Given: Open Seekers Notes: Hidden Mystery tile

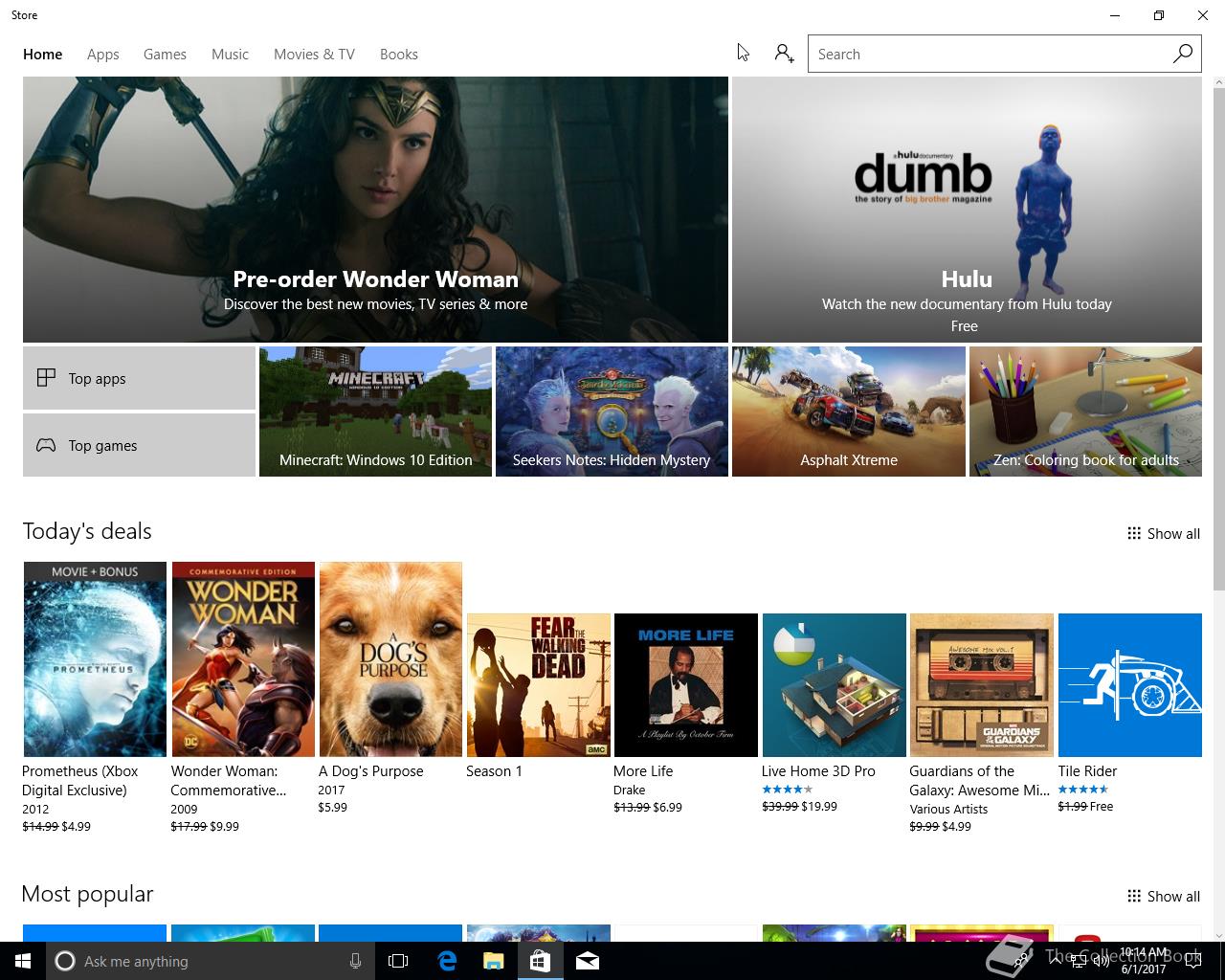Looking at the screenshot, I should pyautogui.click(x=612, y=412).
